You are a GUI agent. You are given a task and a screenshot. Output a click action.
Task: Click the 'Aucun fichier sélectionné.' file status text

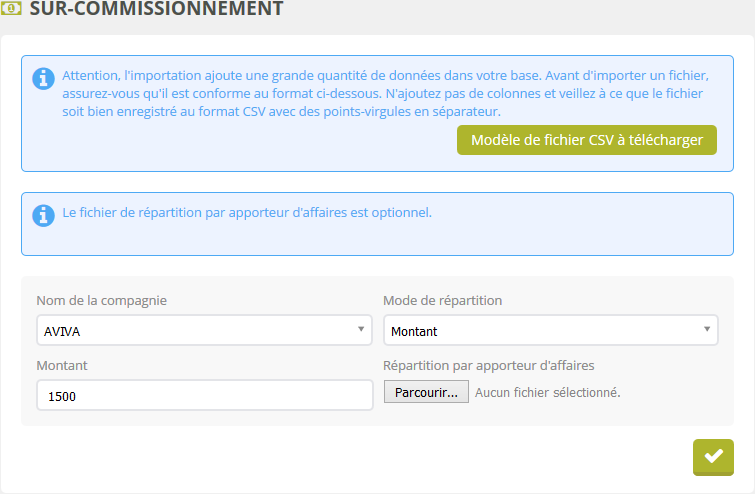tap(548, 392)
